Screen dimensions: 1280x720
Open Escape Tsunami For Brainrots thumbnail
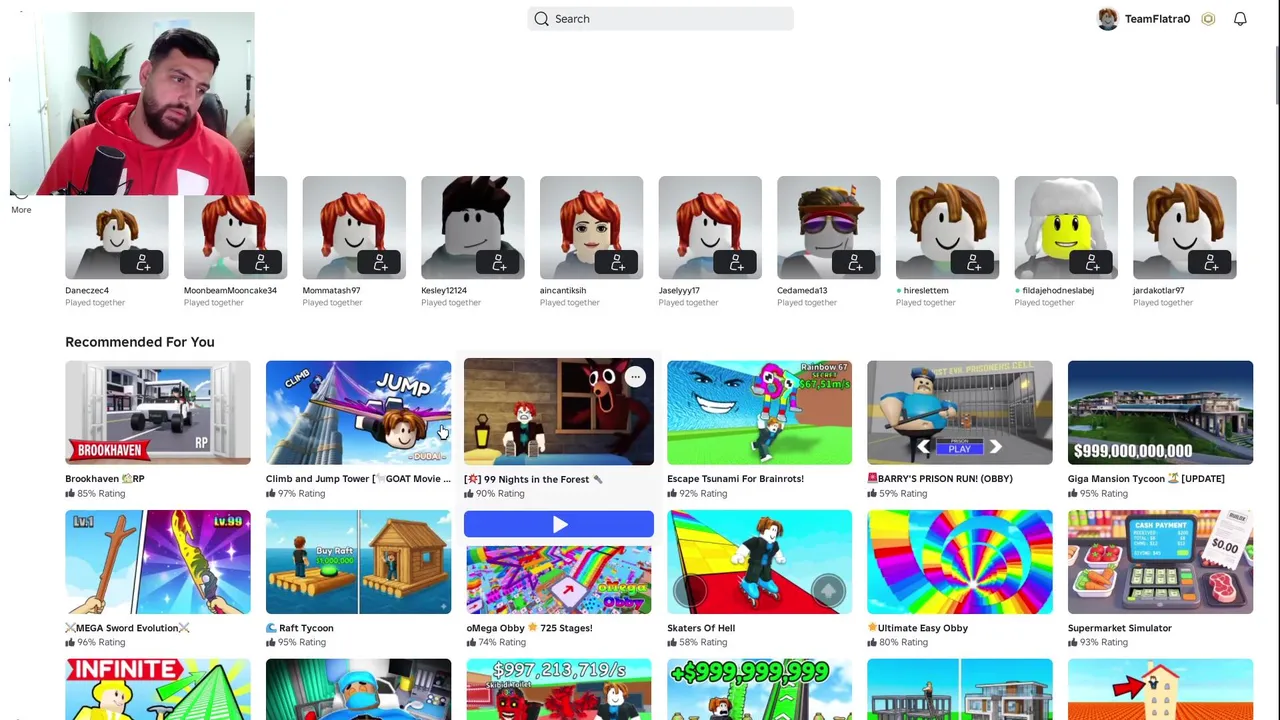(760, 412)
